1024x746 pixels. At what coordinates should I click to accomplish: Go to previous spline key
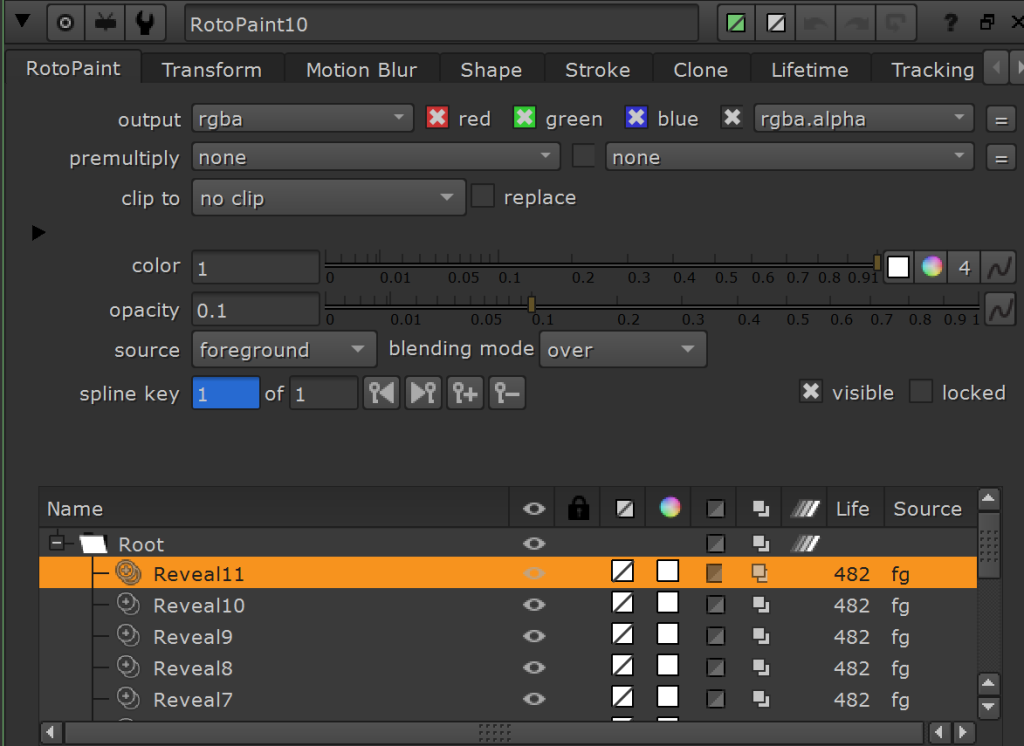[x=381, y=393]
